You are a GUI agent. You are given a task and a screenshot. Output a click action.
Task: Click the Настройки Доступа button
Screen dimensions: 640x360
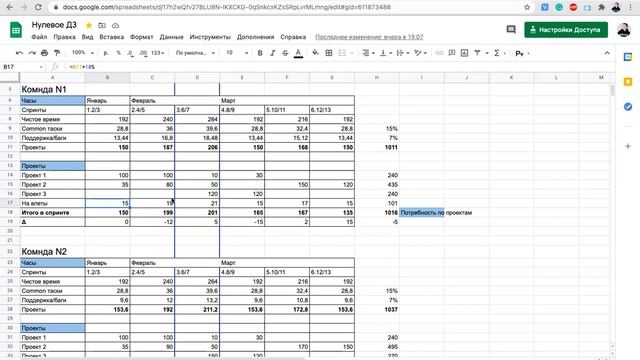pyautogui.click(x=566, y=30)
